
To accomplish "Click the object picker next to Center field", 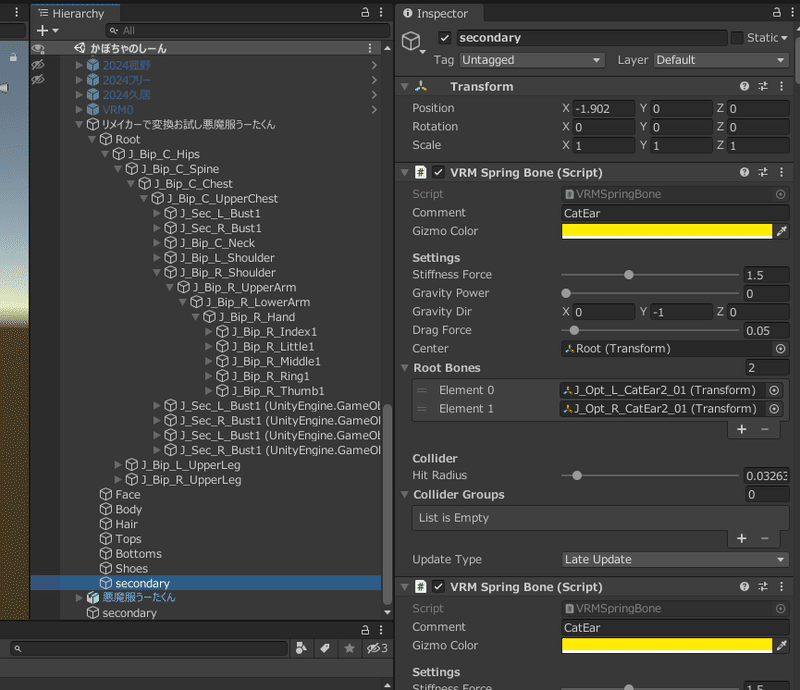I will click(780, 348).
